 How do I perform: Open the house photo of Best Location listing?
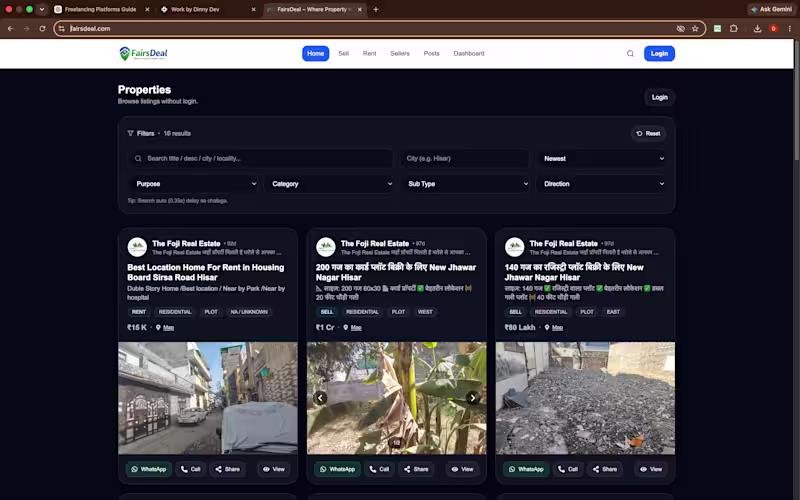click(208, 398)
